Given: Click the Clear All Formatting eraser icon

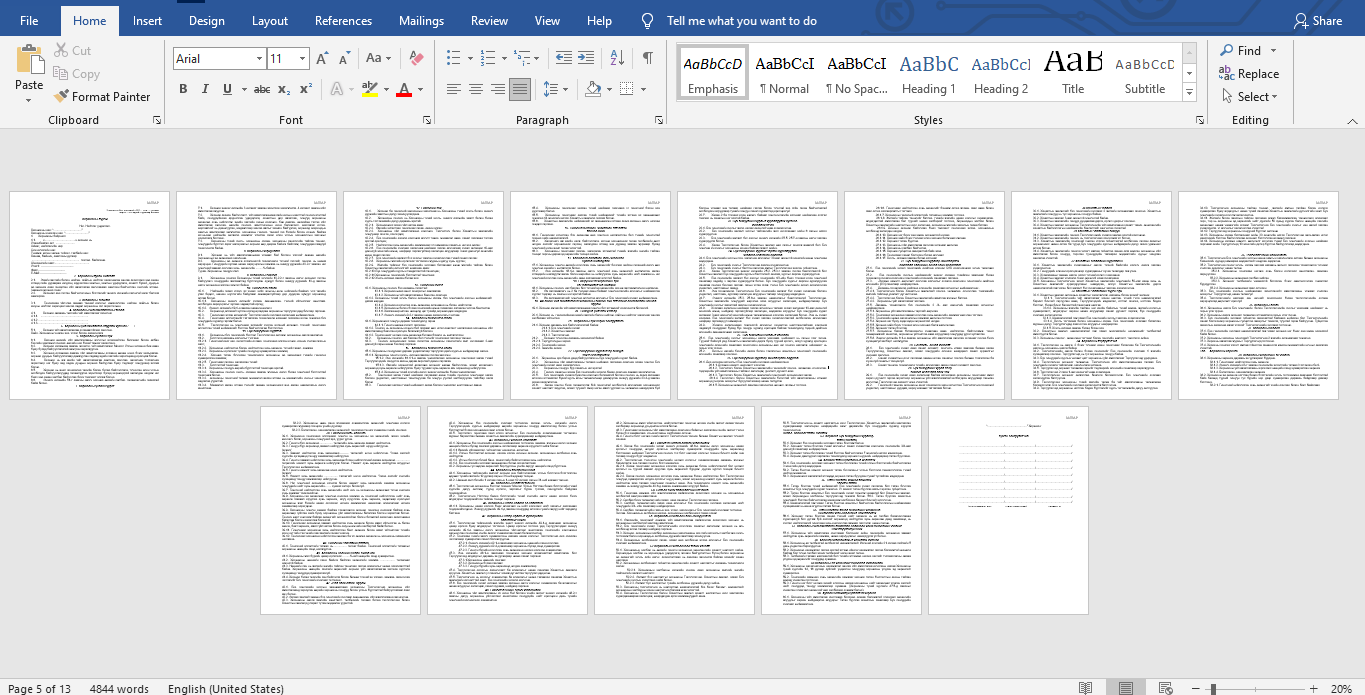Looking at the screenshot, I should 417,59.
